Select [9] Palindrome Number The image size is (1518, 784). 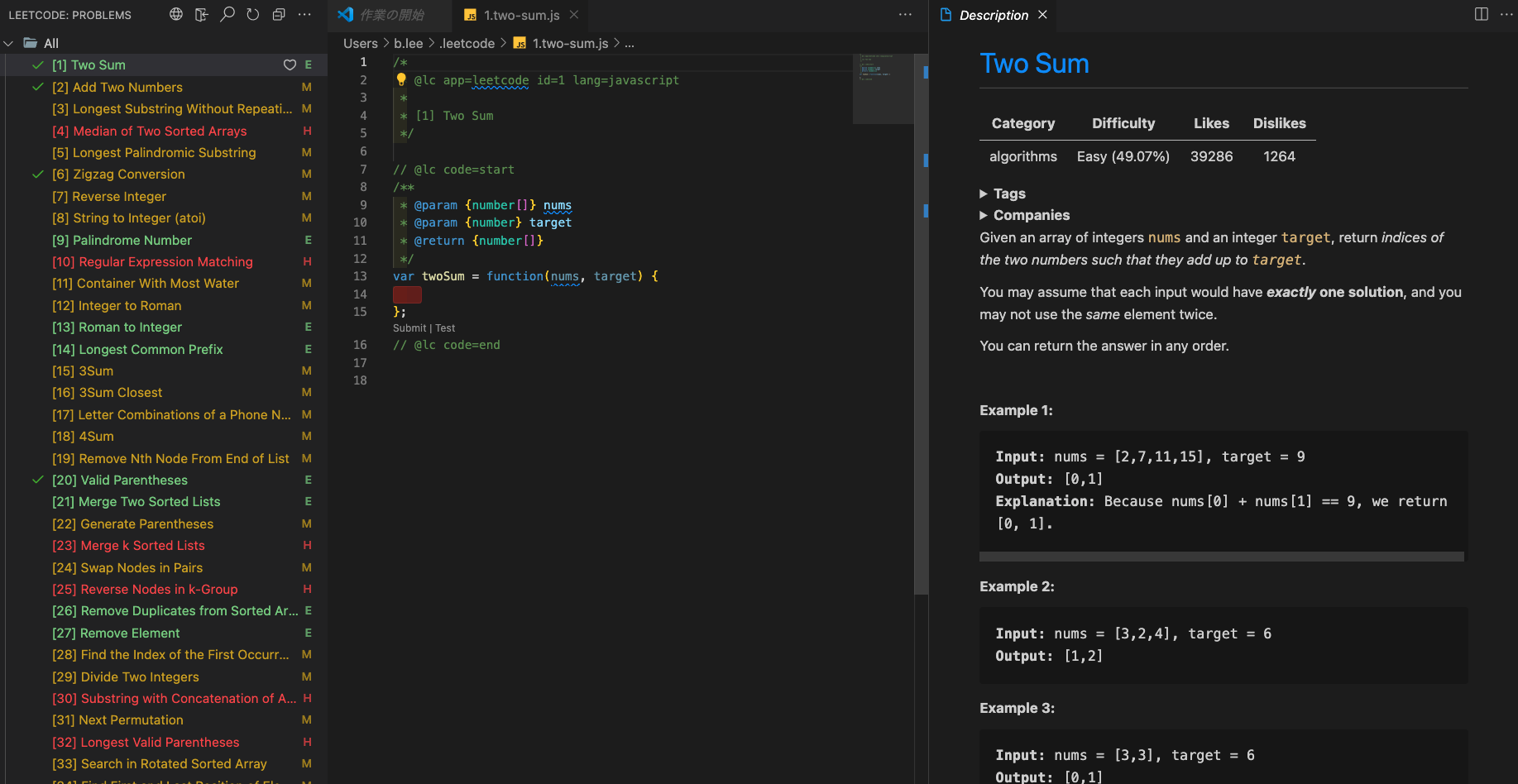tap(165, 240)
